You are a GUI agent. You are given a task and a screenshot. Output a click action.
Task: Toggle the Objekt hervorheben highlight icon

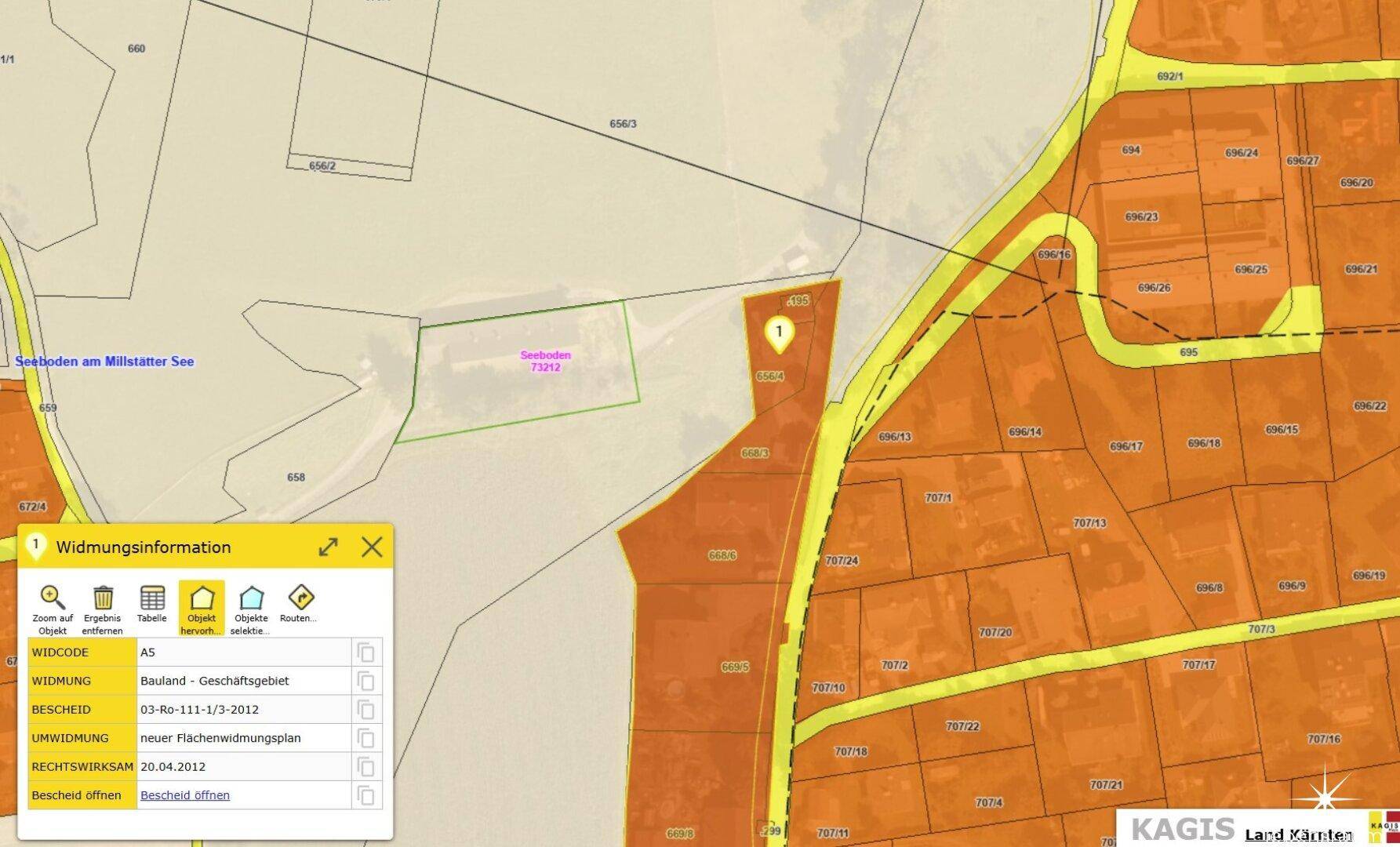[202, 598]
